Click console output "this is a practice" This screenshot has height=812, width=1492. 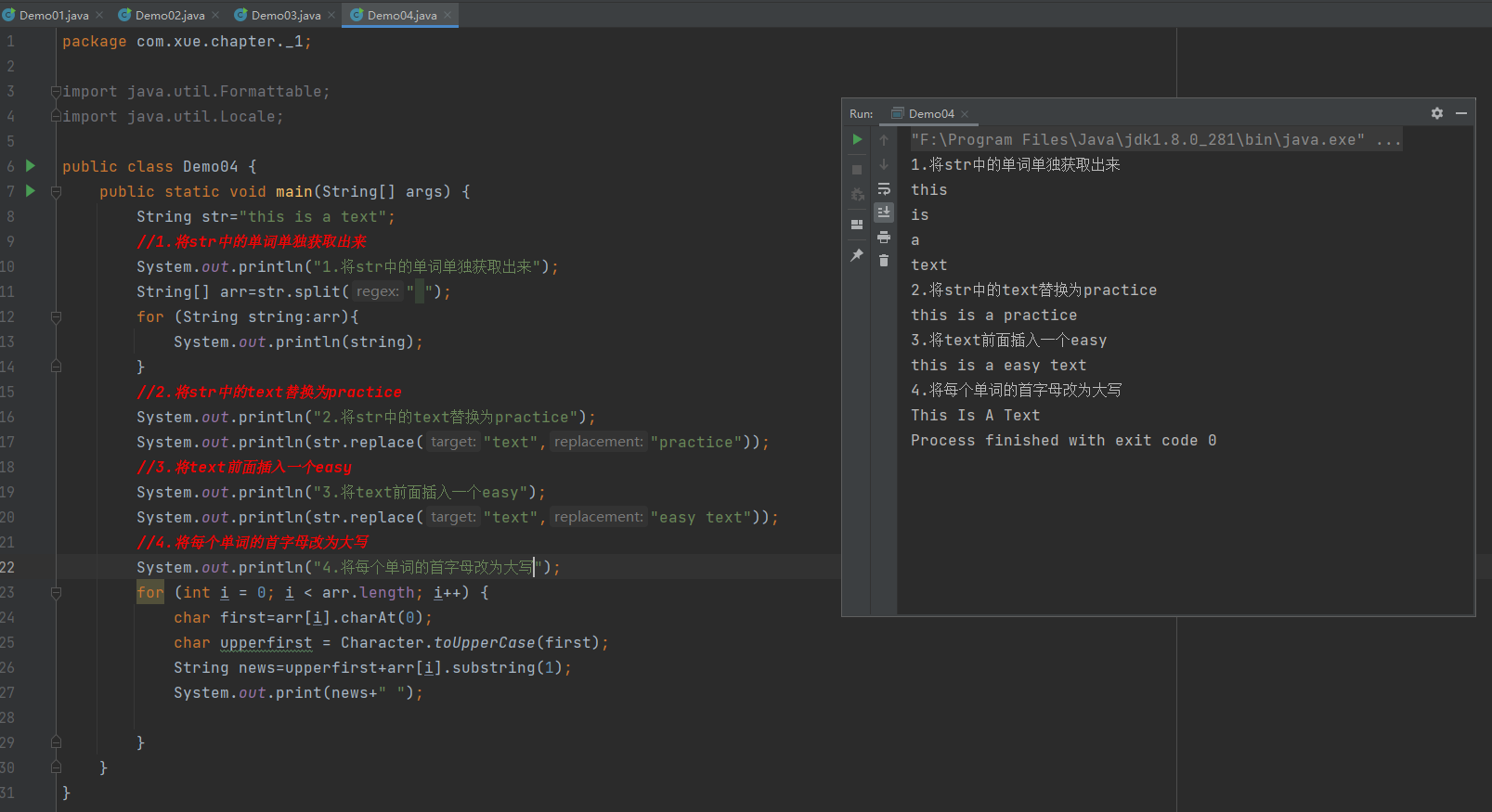click(x=993, y=316)
